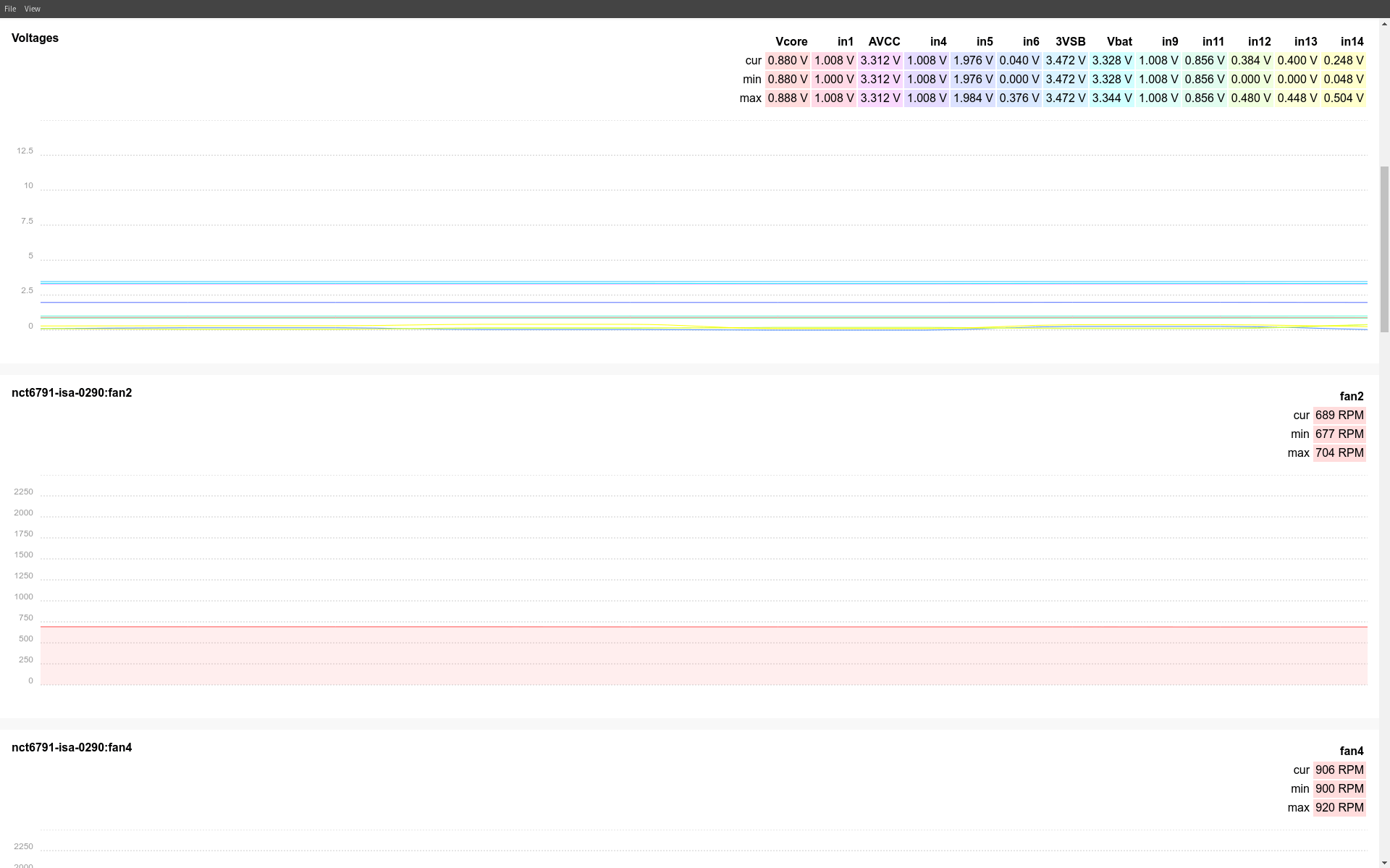Viewport: 1390px width, 868px height.
Task: Click the Vcore column header
Action: (x=791, y=42)
